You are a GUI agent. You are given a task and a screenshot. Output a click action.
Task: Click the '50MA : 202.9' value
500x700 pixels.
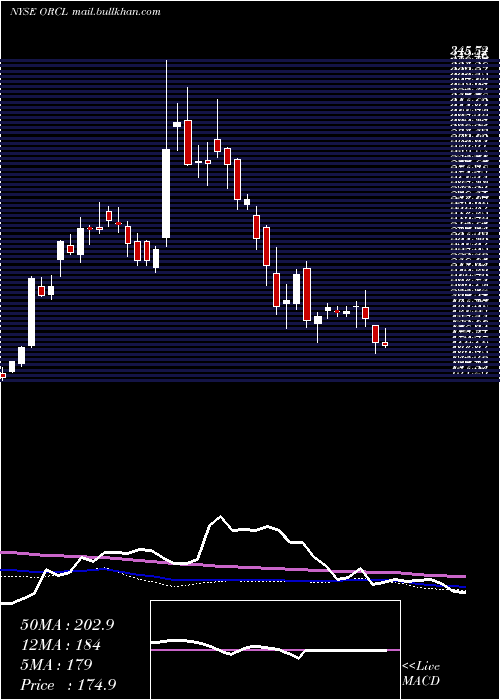click(67, 625)
